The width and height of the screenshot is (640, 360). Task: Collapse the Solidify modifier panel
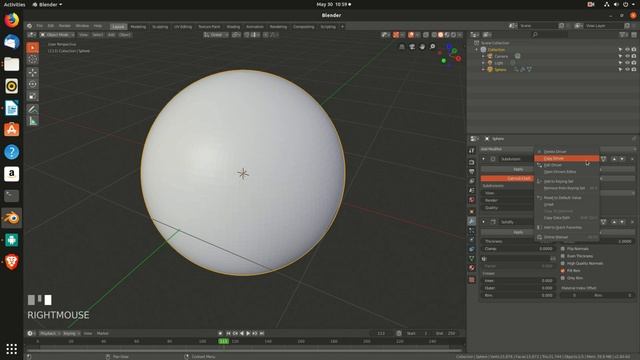pos(484,222)
